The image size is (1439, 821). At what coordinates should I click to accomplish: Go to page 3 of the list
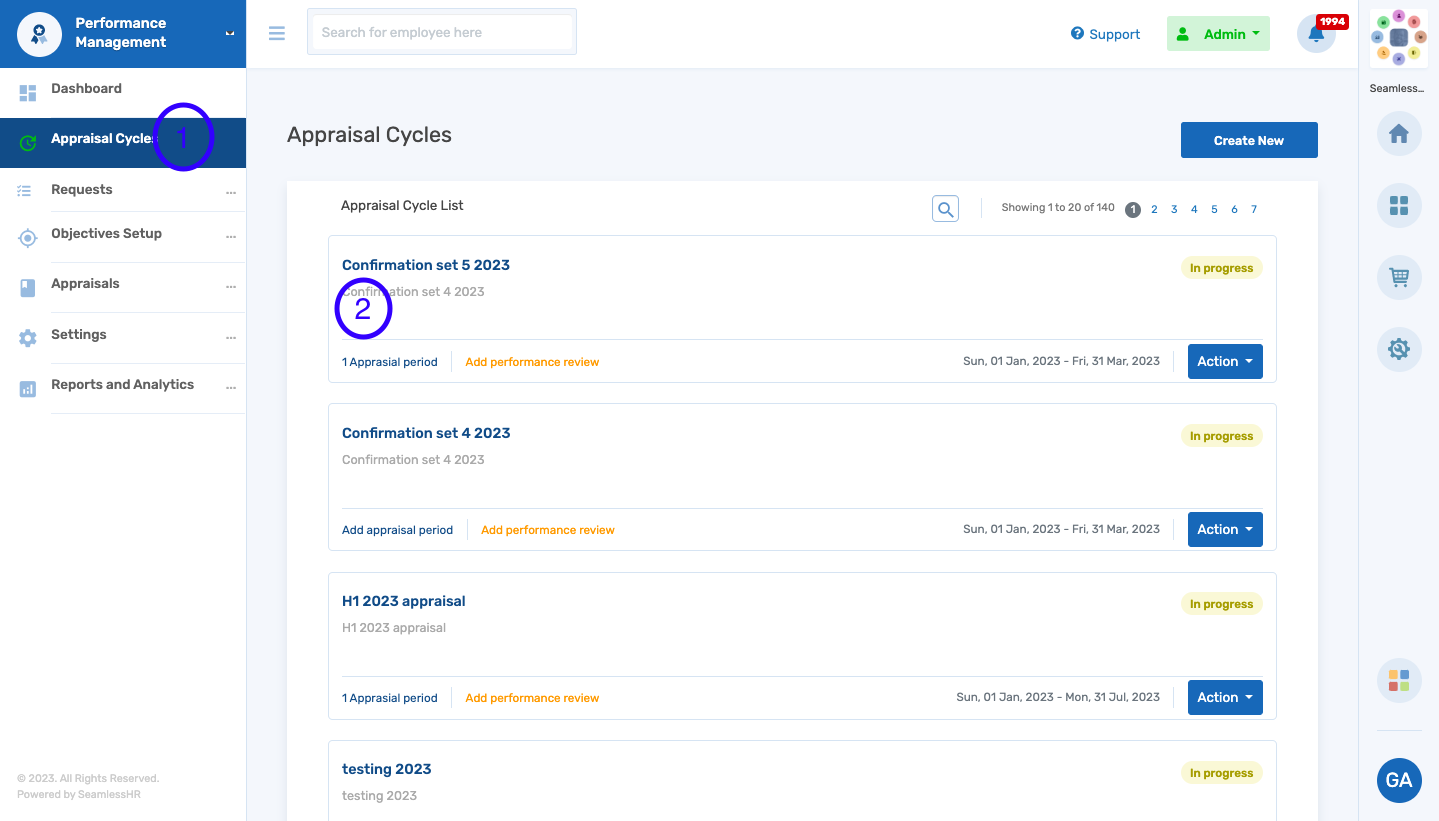pyautogui.click(x=1174, y=209)
